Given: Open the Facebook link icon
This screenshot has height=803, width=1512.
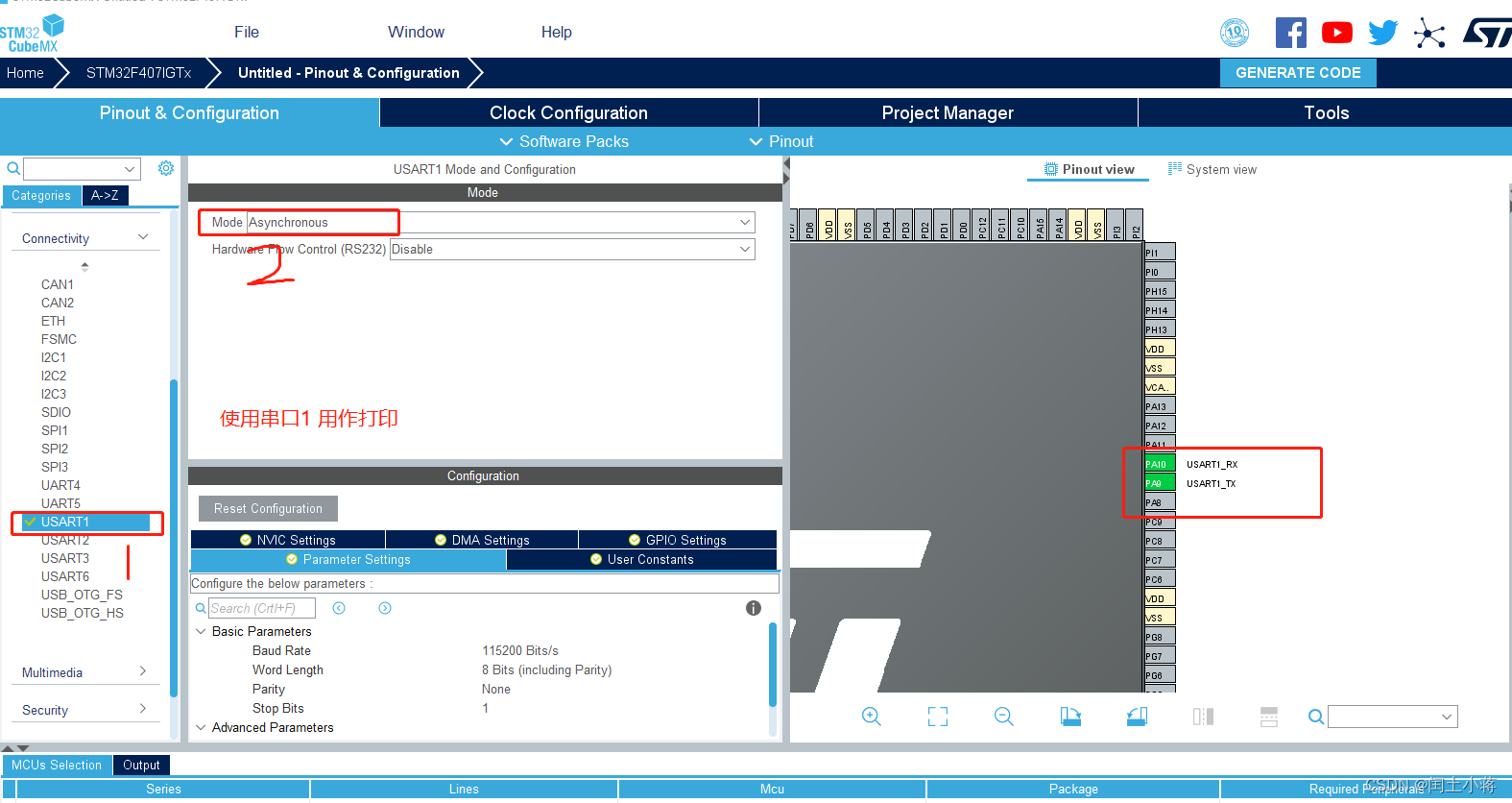Looking at the screenshot, I should 1291,33.
